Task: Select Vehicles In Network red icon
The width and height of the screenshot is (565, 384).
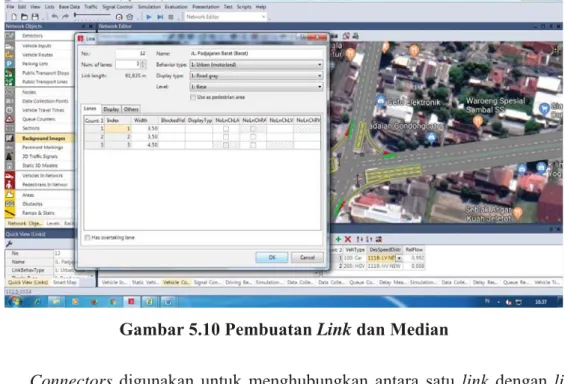Action: 9,176
